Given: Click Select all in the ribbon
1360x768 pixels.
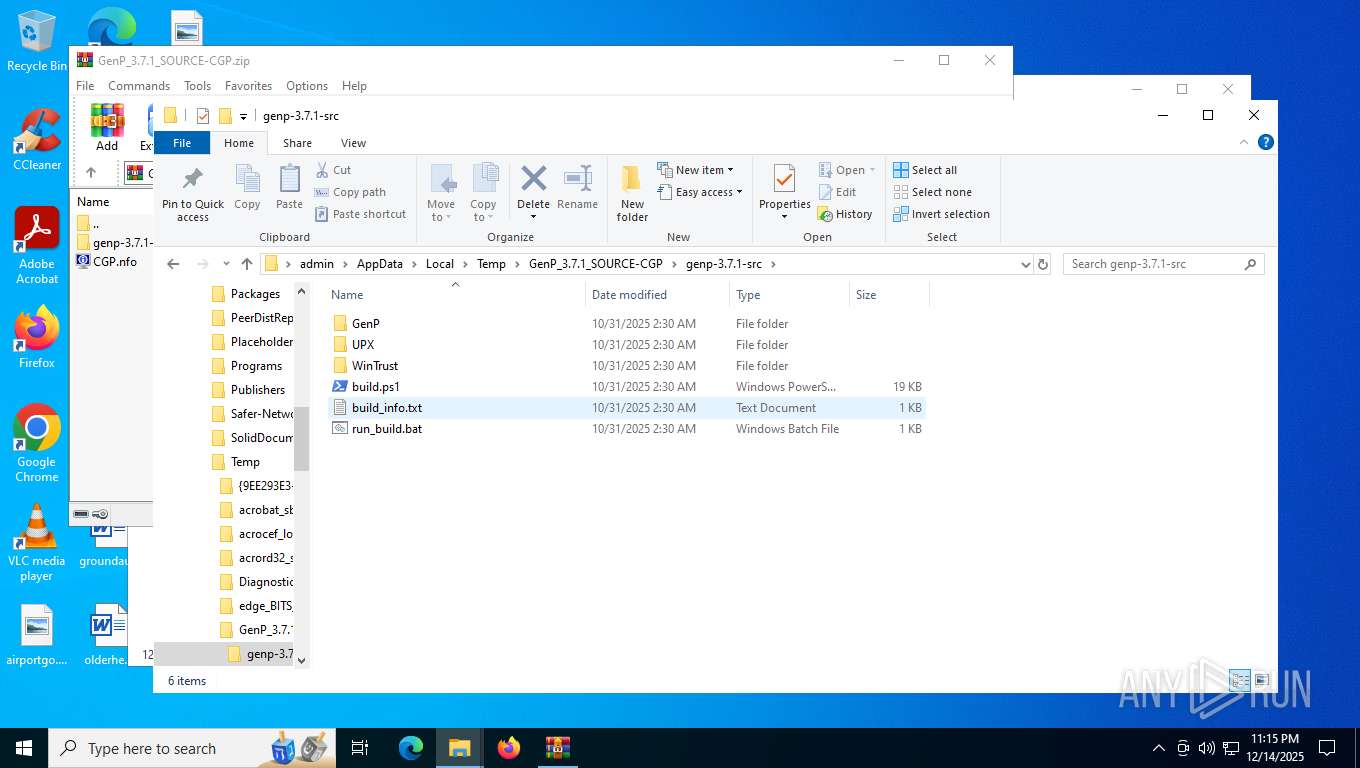Looking at the screenshot, I should pyautogui.click(x=925, y=170).
